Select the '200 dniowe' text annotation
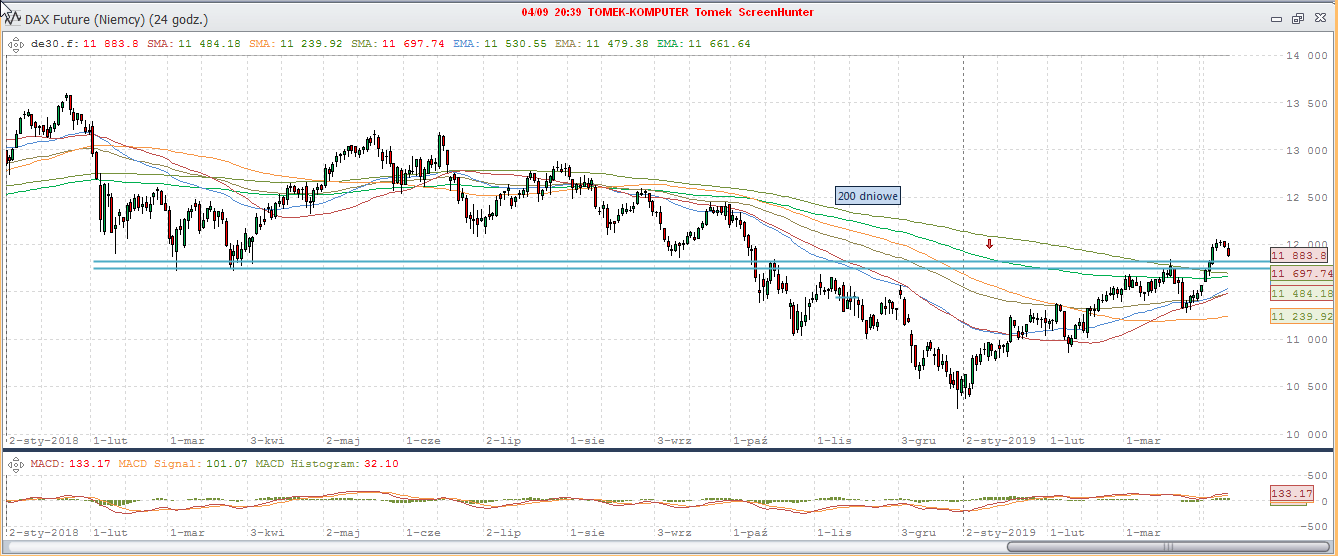Viewport: 1338px width, 556px height. (x=868, y=197)
